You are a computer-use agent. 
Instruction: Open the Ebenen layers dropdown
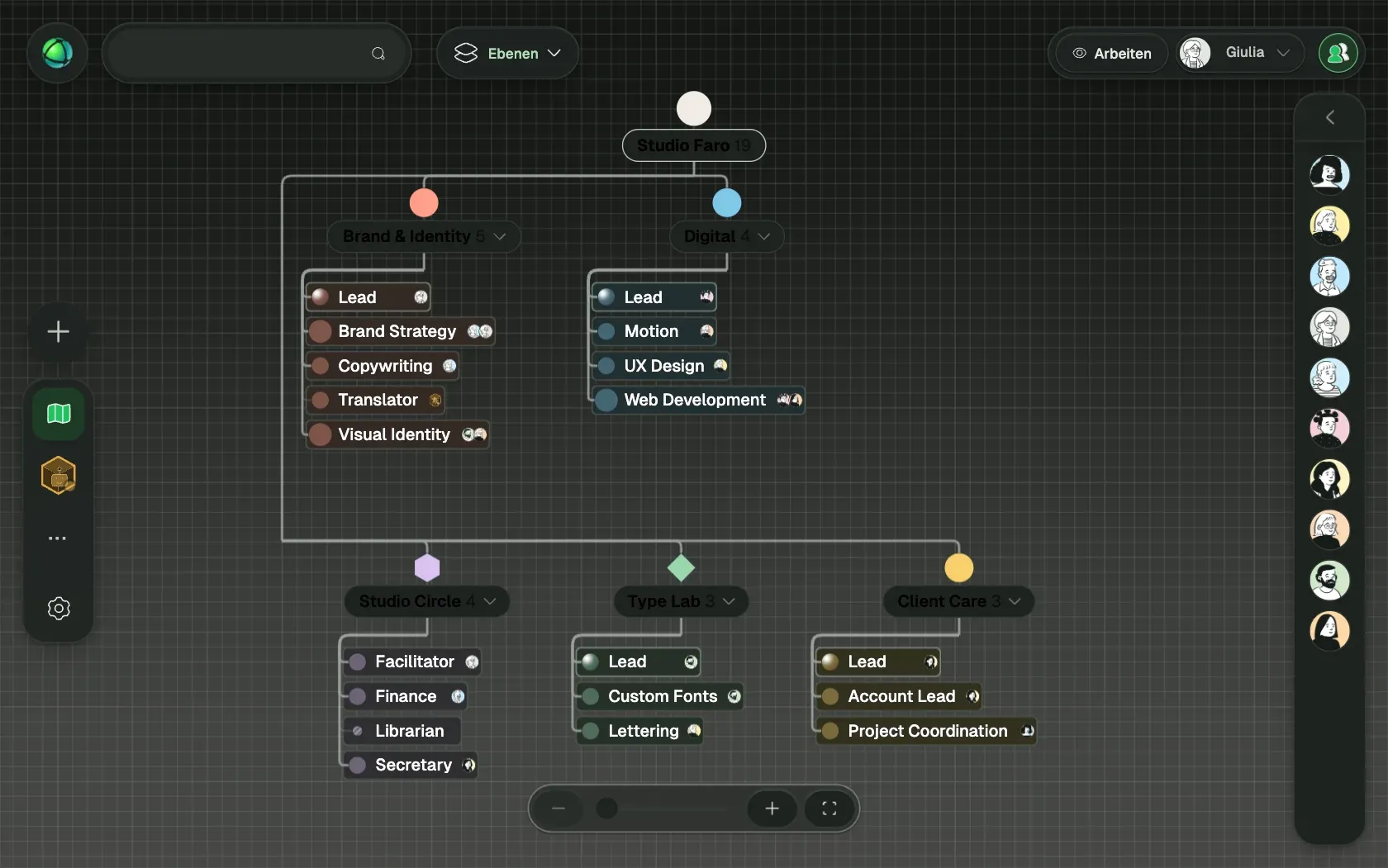507,54
